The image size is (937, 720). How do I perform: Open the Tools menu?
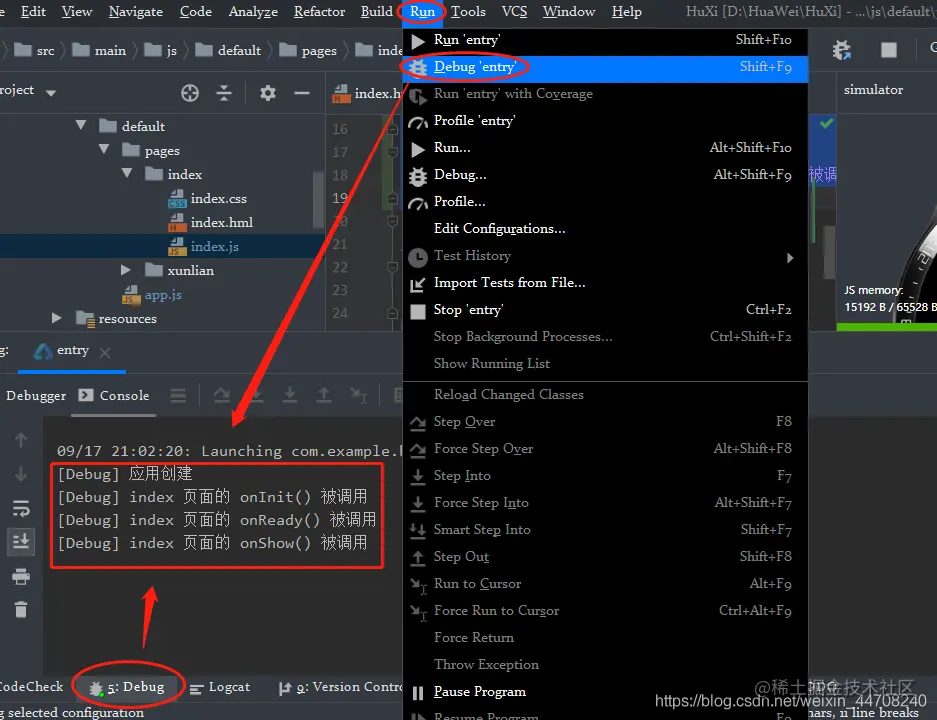[468, 11]
